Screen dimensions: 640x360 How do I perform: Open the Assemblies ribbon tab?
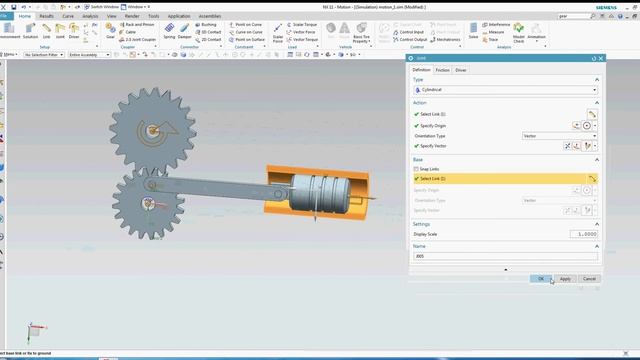[210, 16]
